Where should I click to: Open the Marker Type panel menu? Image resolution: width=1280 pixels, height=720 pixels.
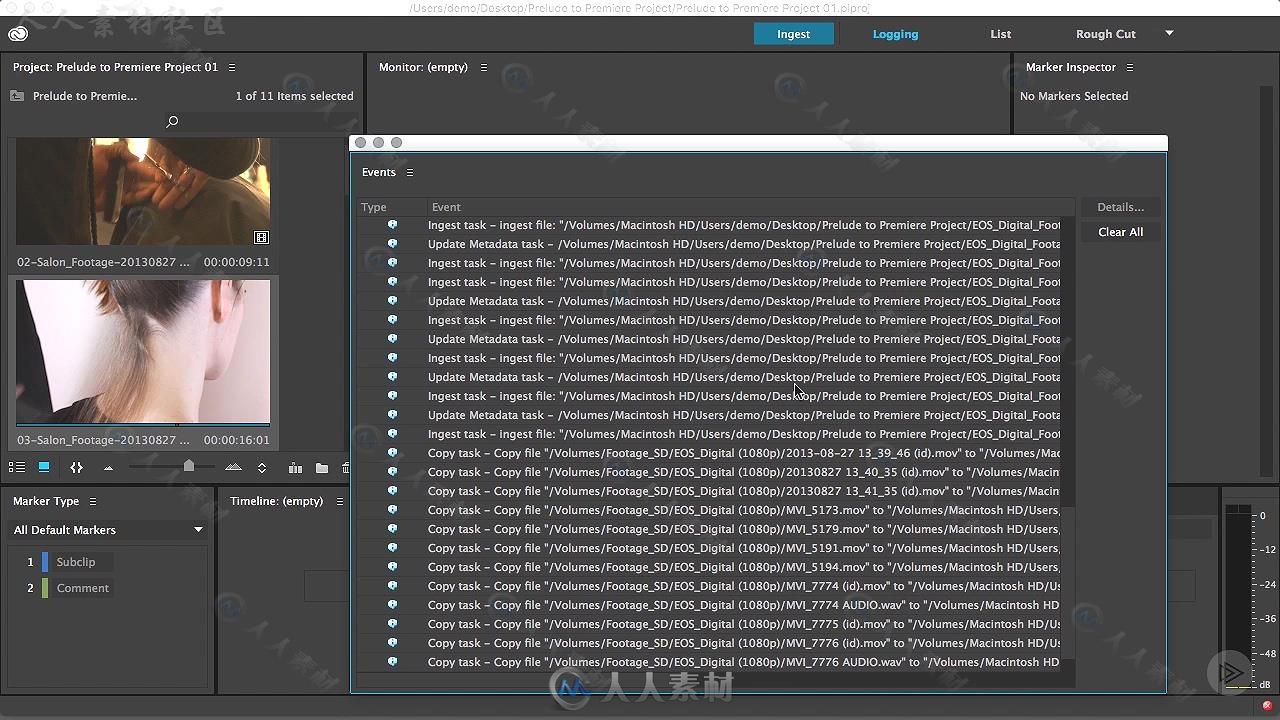click(x=93, y=501)
